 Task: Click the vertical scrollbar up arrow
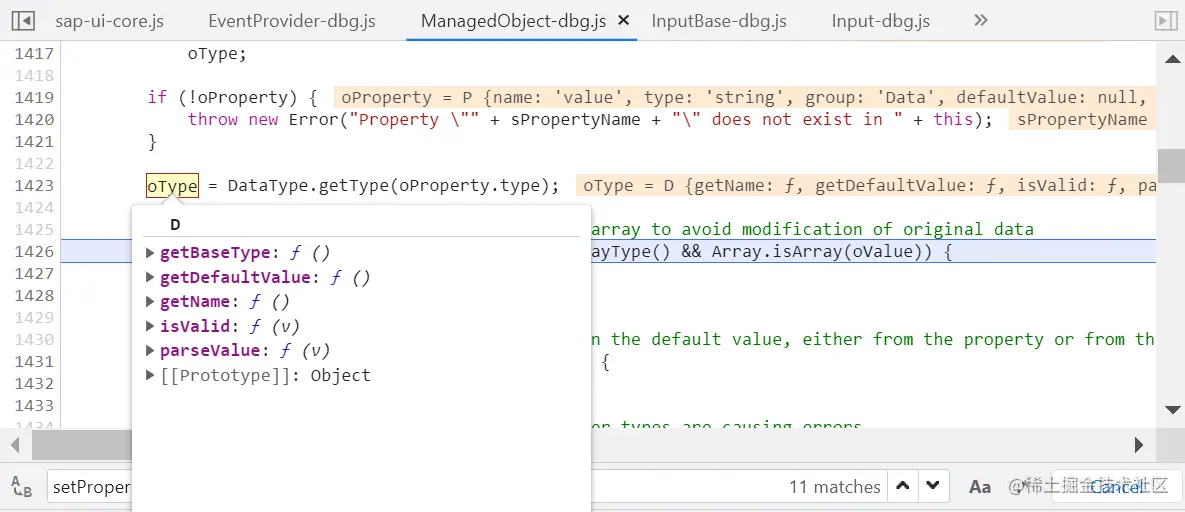(x=1171, y=57)
